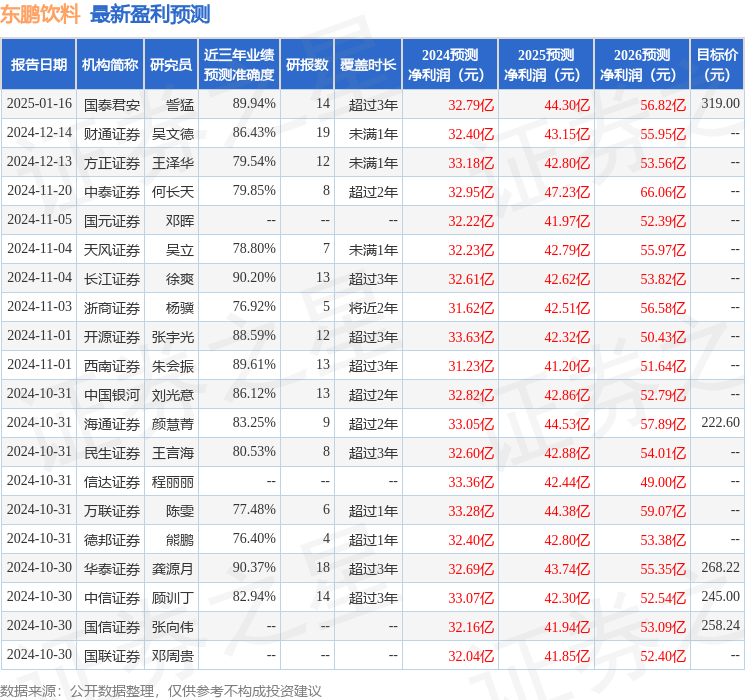
Task: Click target price 245.00
Action: [720, 596]
